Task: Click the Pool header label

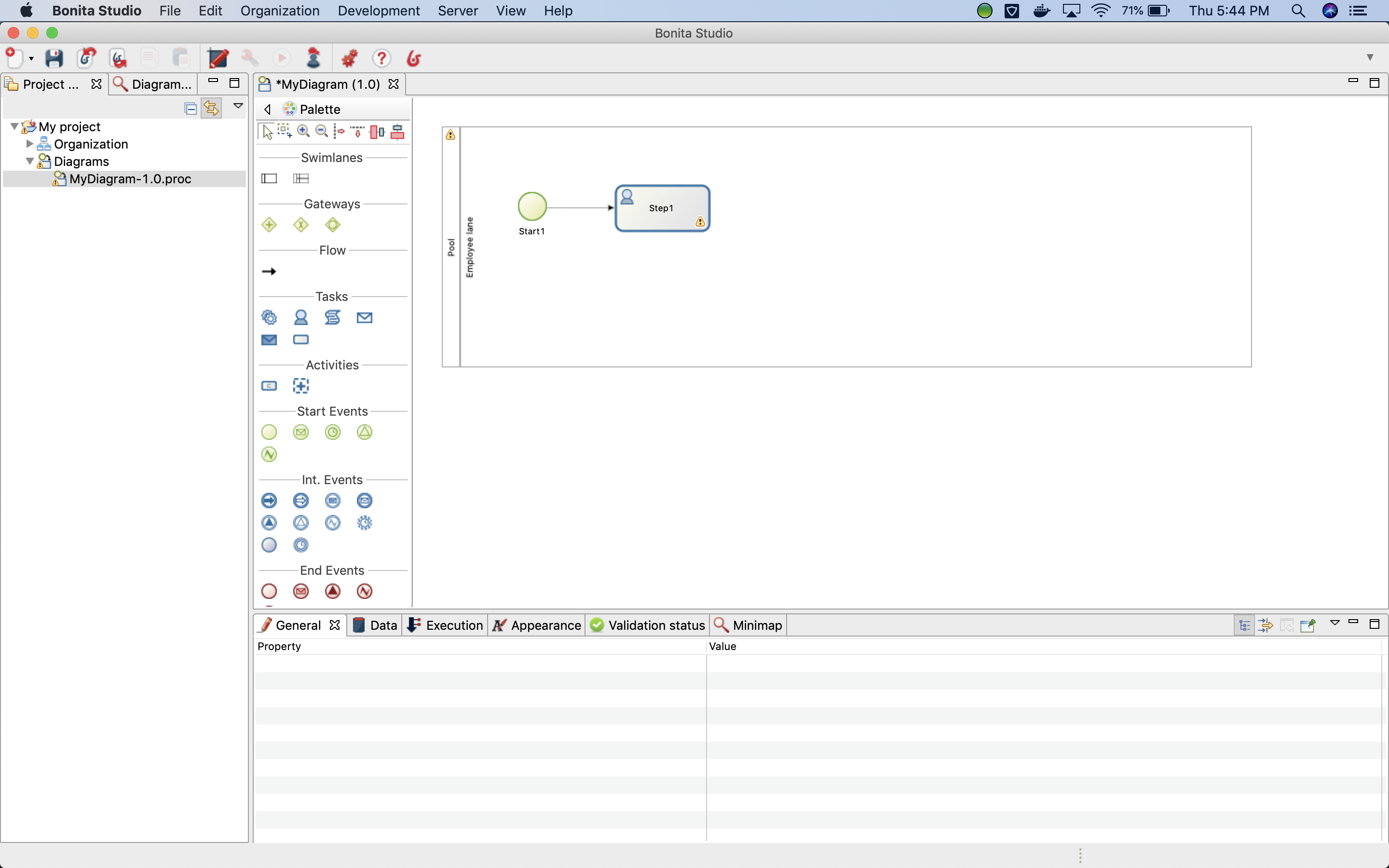Action: pyautogui.click(x=451, y=247)
